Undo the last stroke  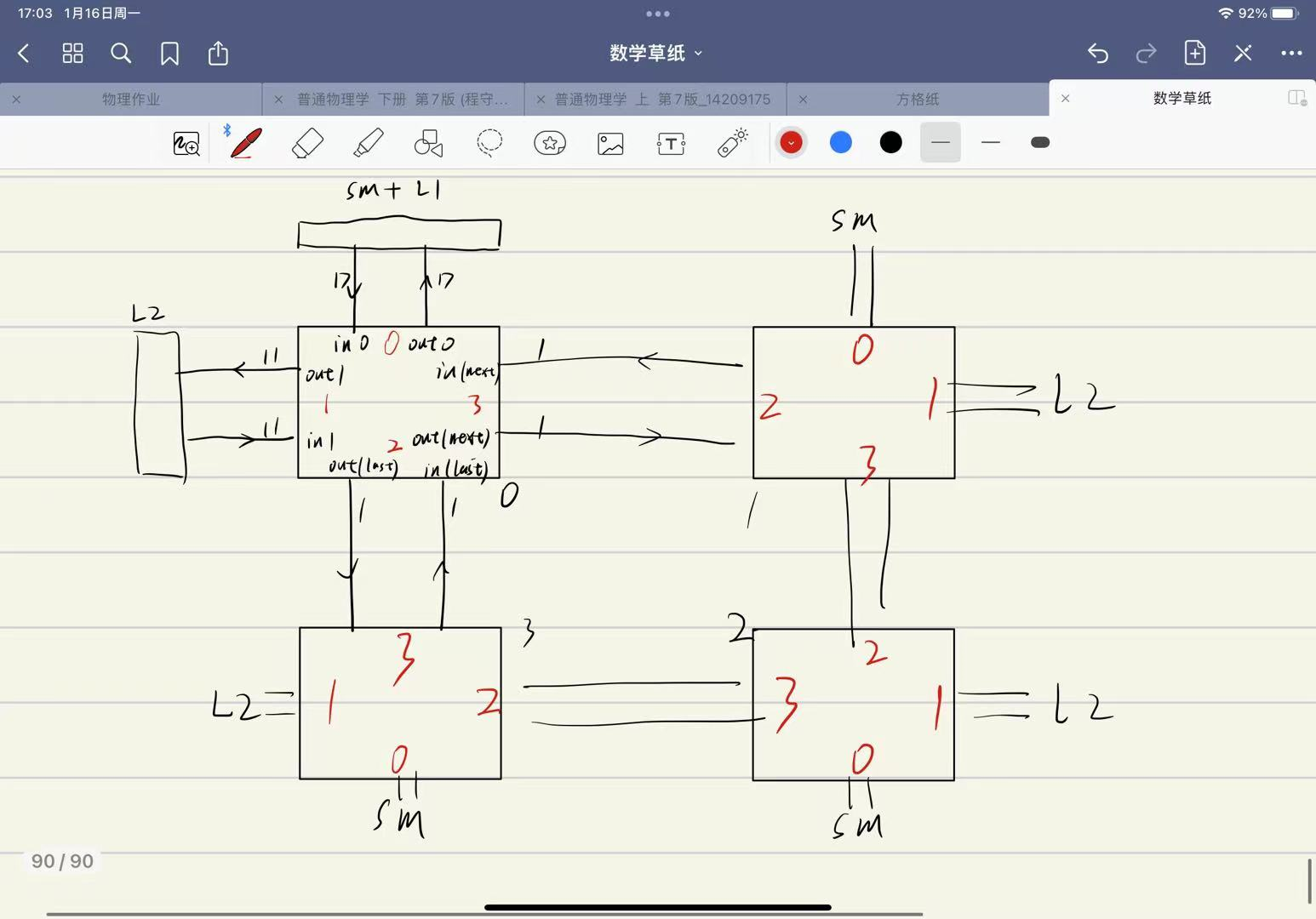[1097, 54]
